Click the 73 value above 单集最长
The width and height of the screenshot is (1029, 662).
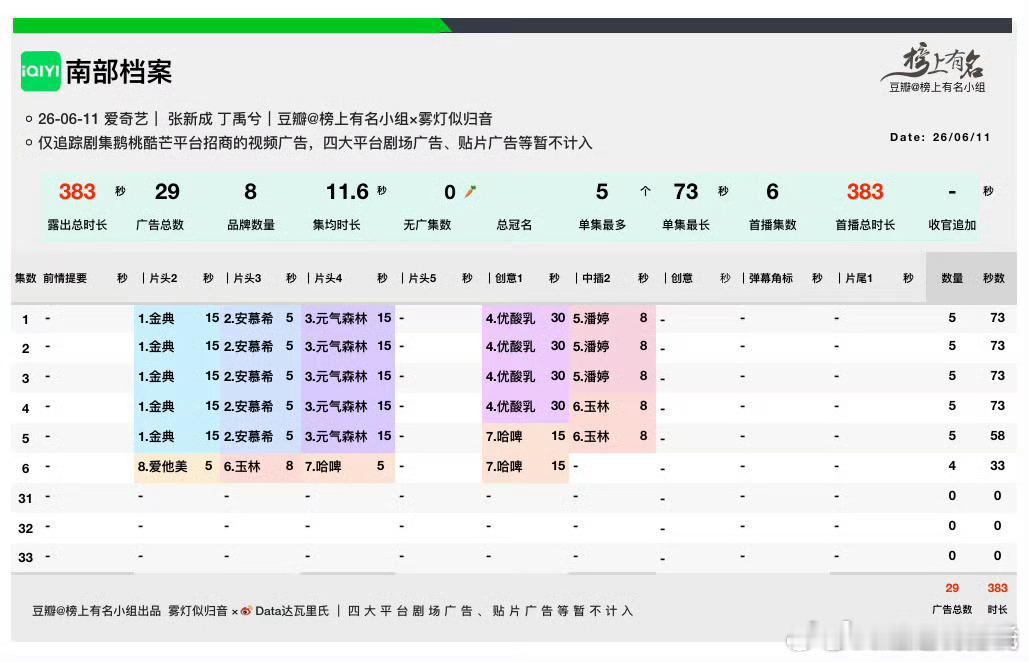click(x=686, y=192)
